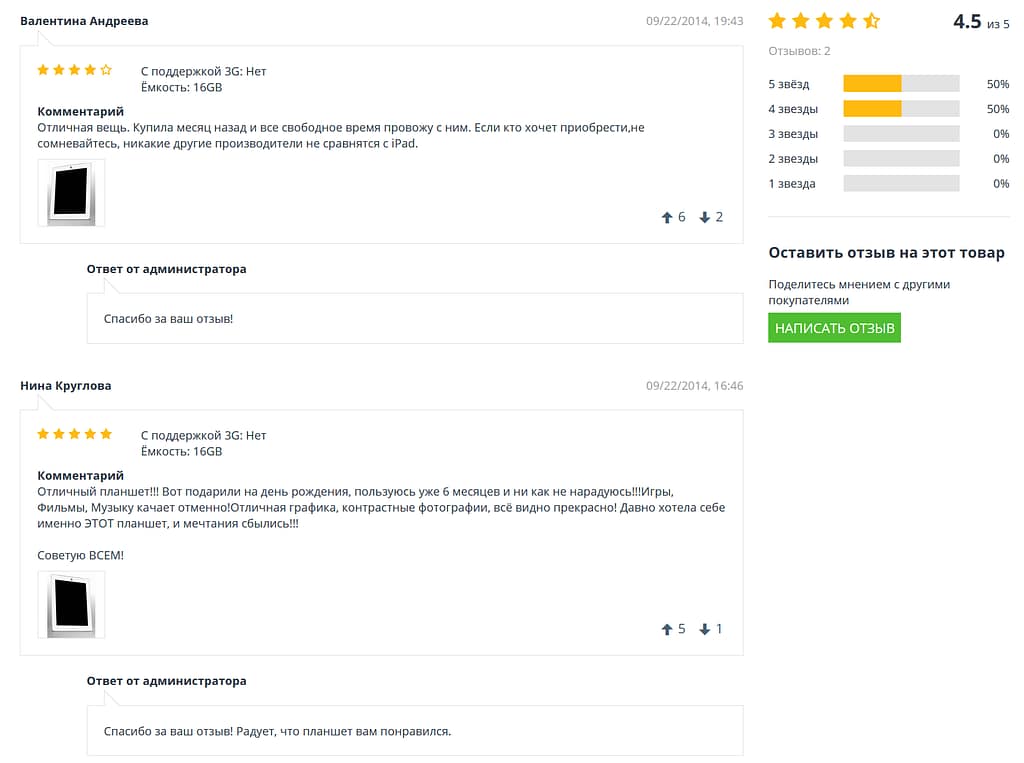Image resolution: width=1024 pixels, height=763 pixels.
Task: Click reviewer name Валентина Андреева
Action: click(84, 21)
